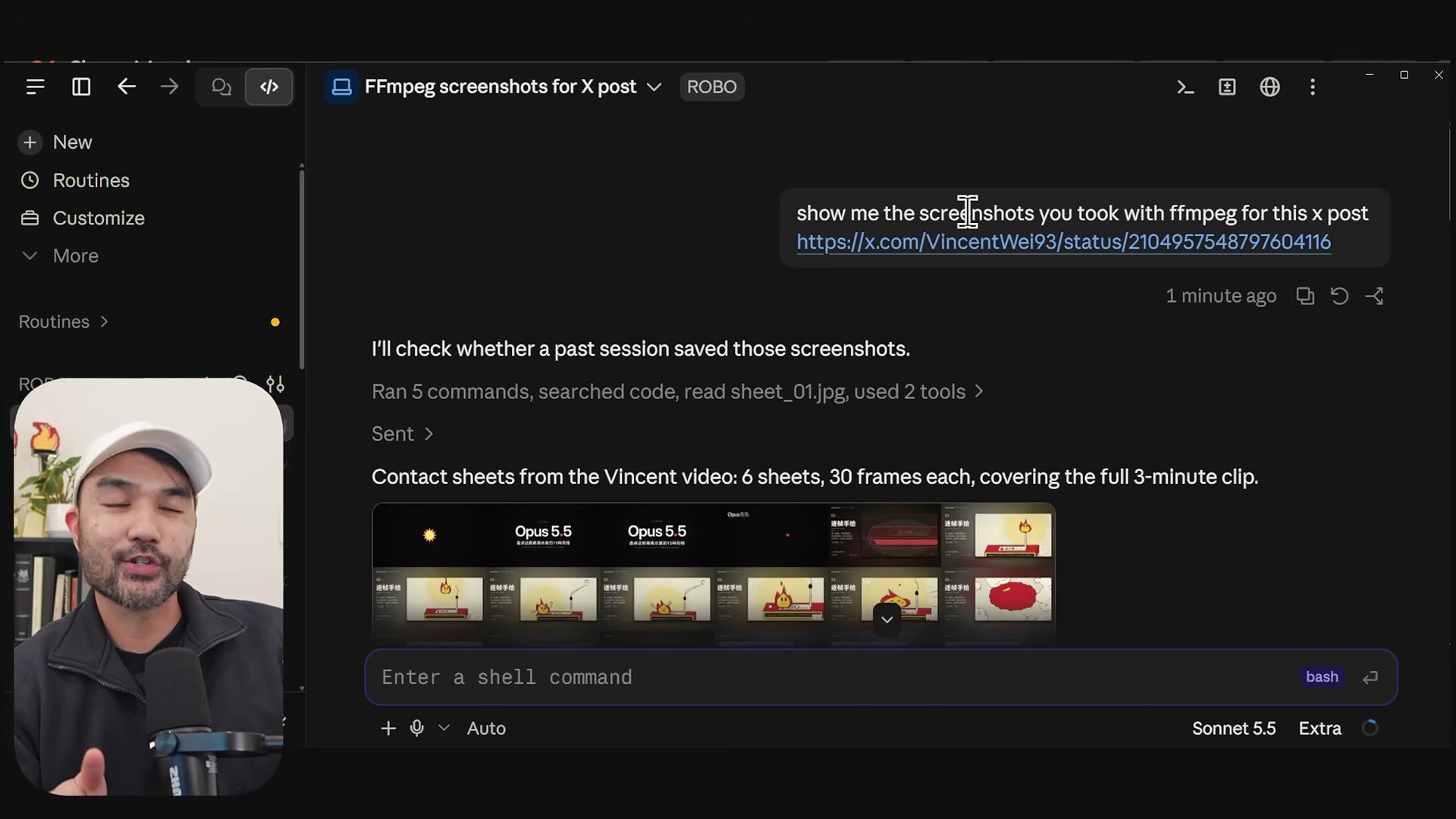
Task: Click the download panel icon
Action: coord(1227,87)
